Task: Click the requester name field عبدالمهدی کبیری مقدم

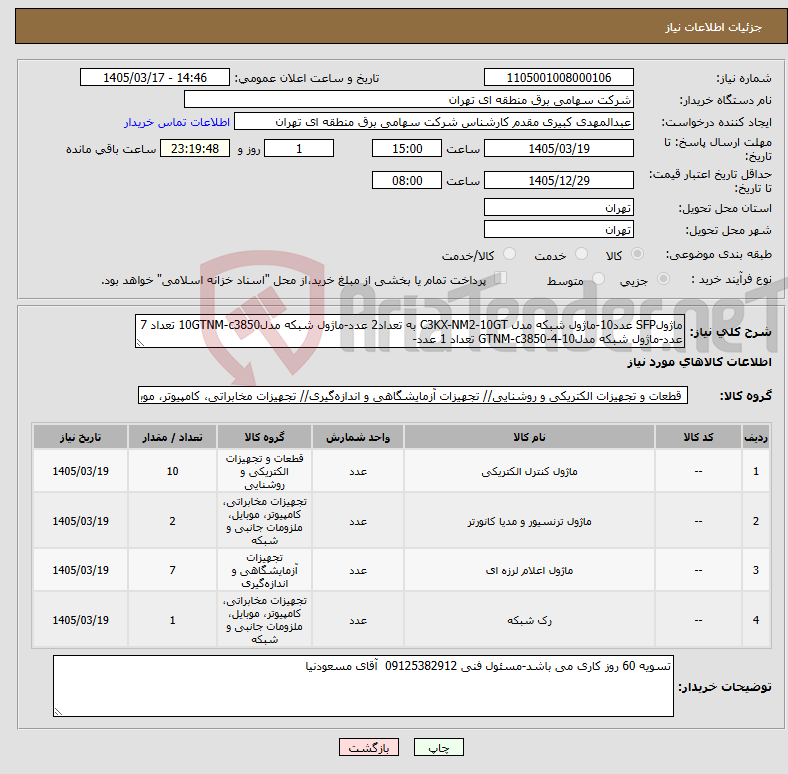Action: click(x=434, y=122)
